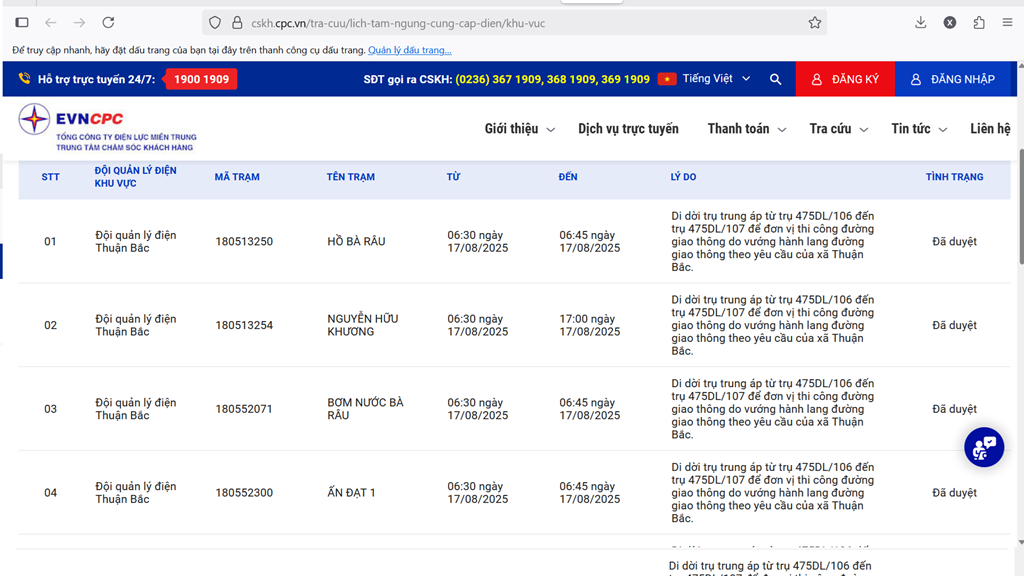This screenshot has height=576, width=1024.
Task: Bookmark this page with the star icon
Action: click(814, 23)
